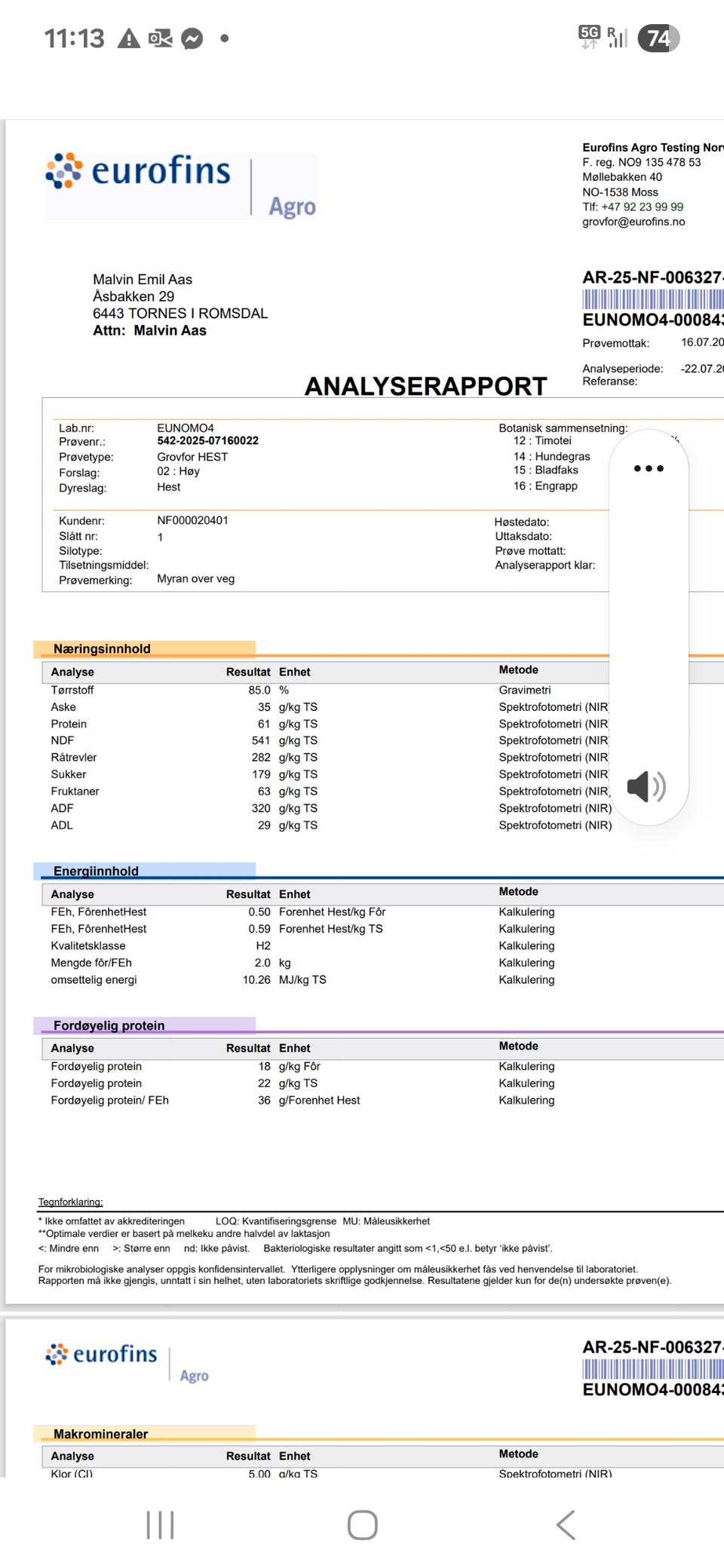This screenshot has width=724, height=1568.
Task: Tap the Android home button
Action: click(362, 1525)
